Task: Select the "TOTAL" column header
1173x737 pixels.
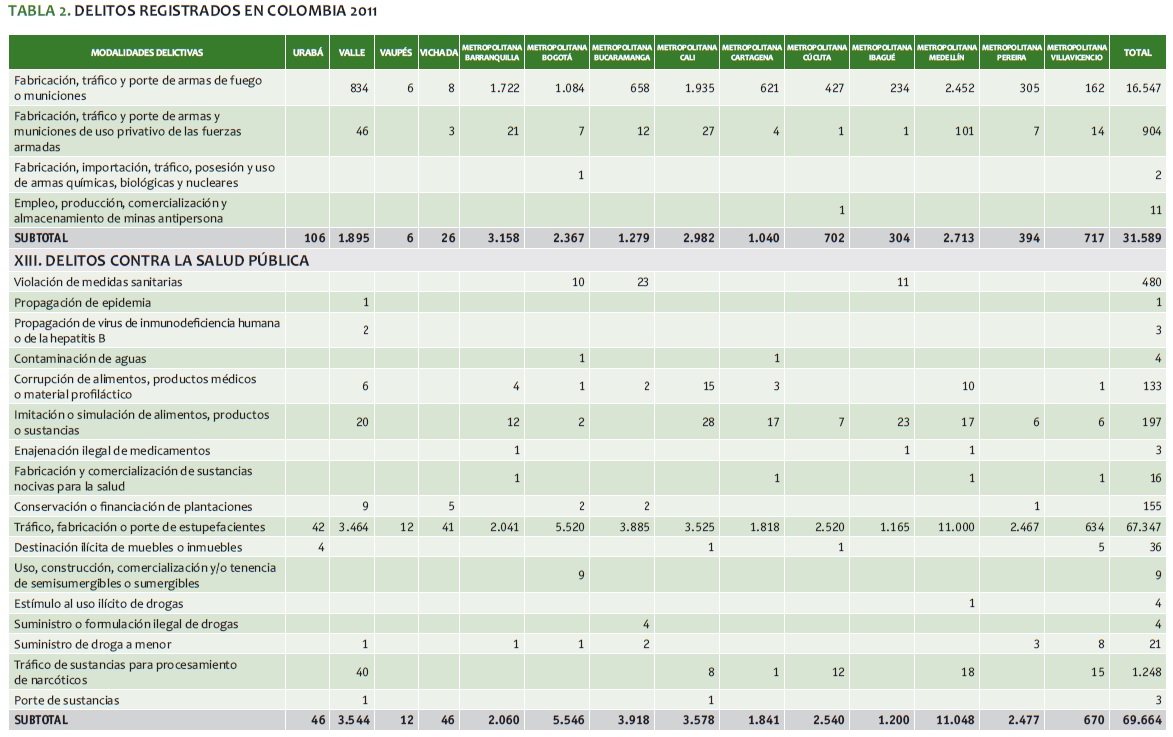Action: click(x=1137, y=53)
